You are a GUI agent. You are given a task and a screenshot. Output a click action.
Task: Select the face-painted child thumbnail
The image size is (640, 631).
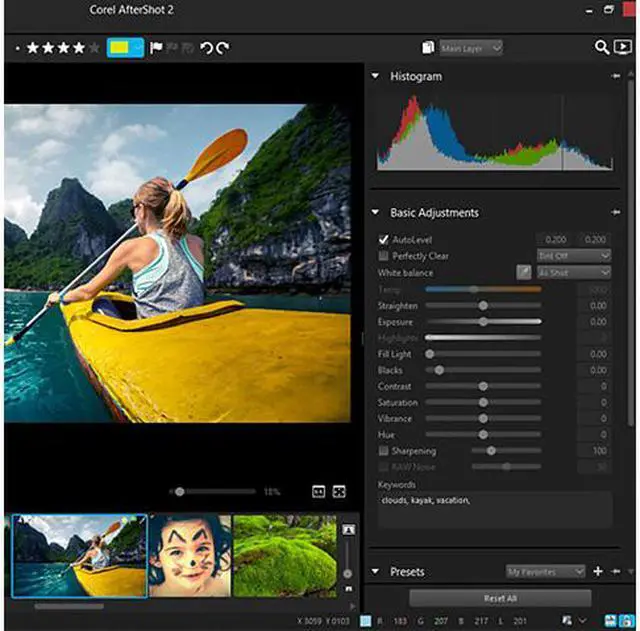[x=189, y=556]
